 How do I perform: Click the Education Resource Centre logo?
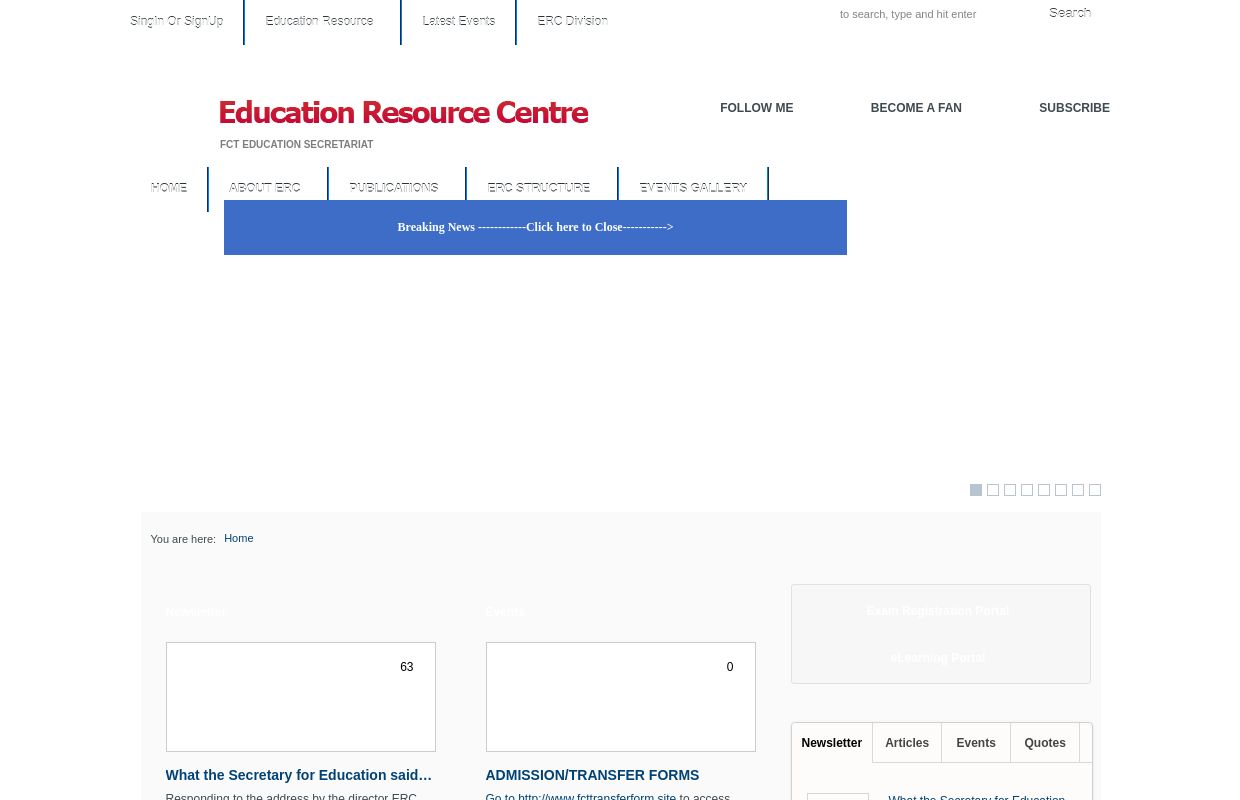(x=403, y=112)
